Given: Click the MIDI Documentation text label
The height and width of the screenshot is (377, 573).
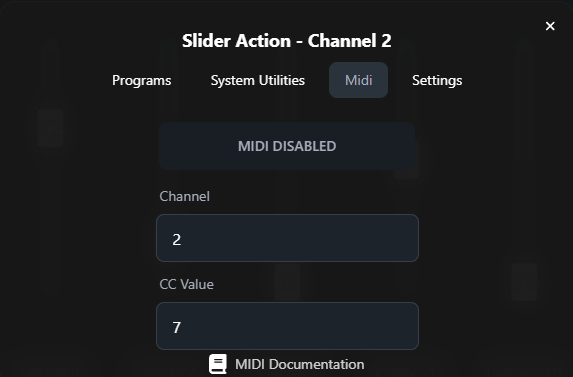Looking at the screenshot, I should [x=300, y=364].
